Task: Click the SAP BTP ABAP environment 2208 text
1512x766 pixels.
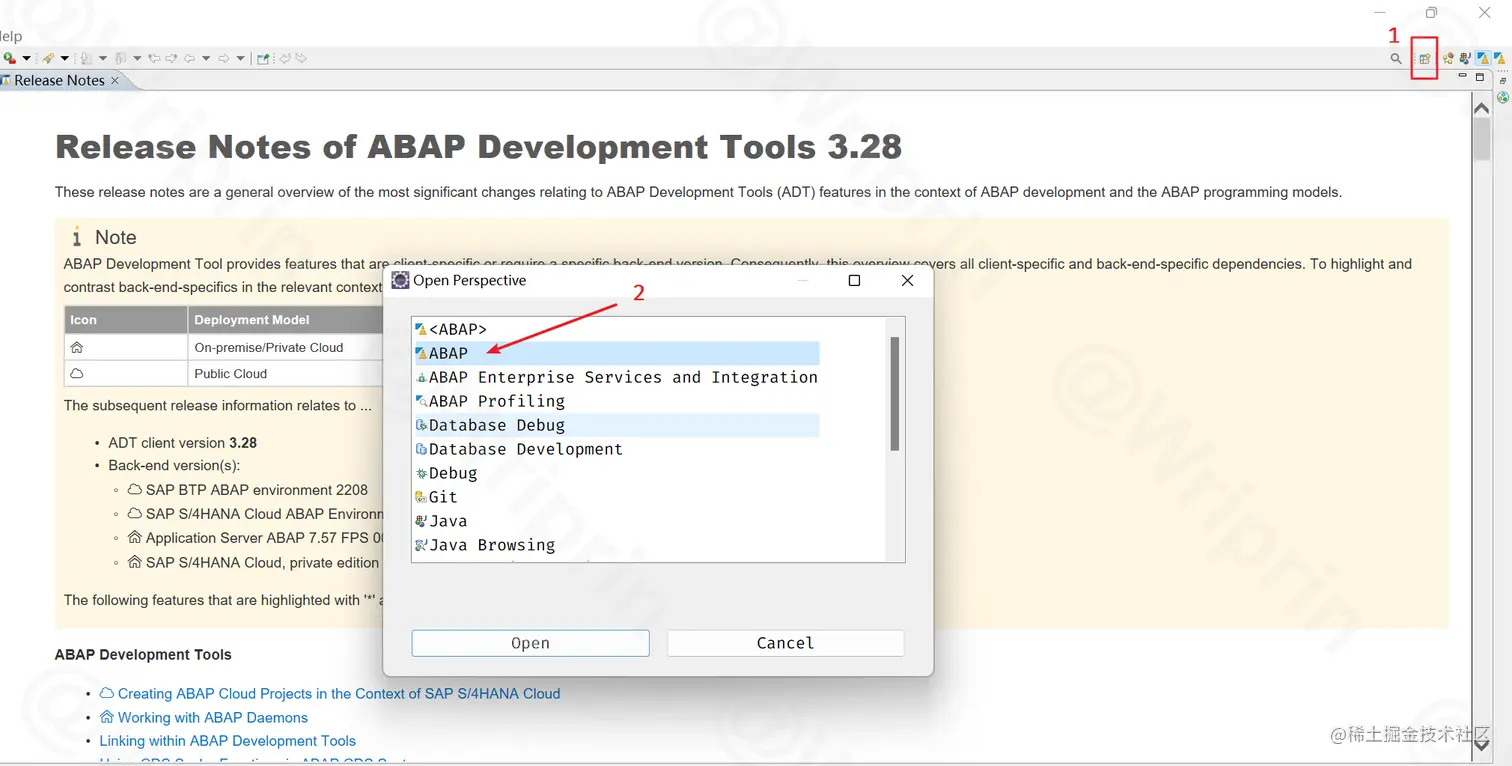Action: click(257, 490)
